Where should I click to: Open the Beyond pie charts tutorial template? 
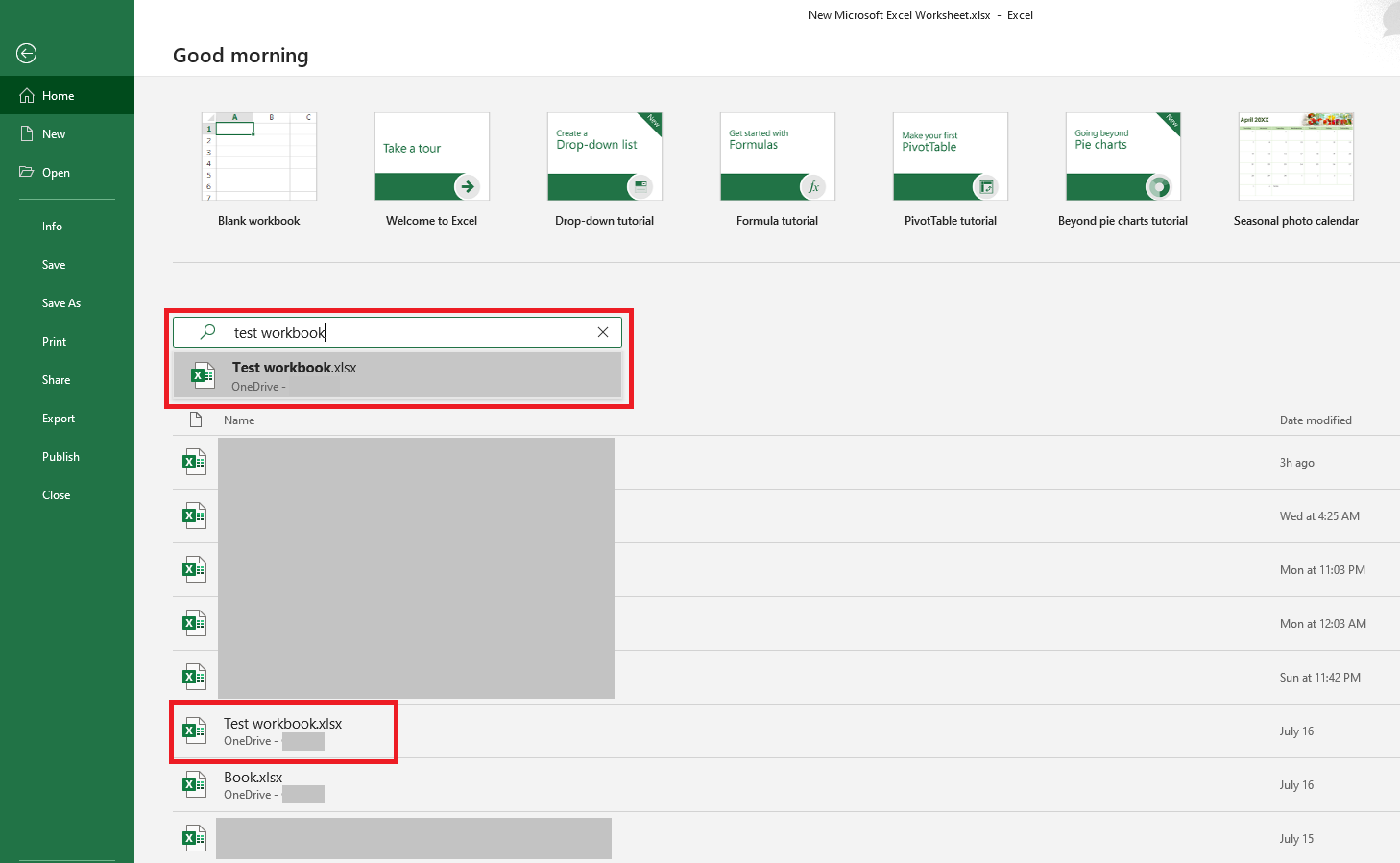1123,156
